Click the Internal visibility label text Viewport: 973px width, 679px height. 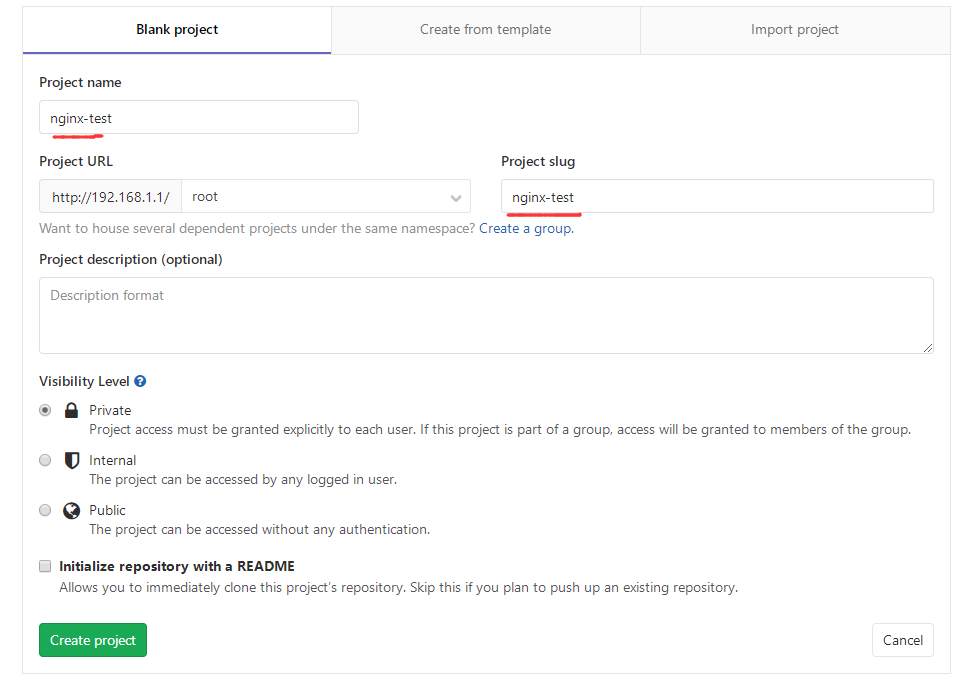click(112, 460)
